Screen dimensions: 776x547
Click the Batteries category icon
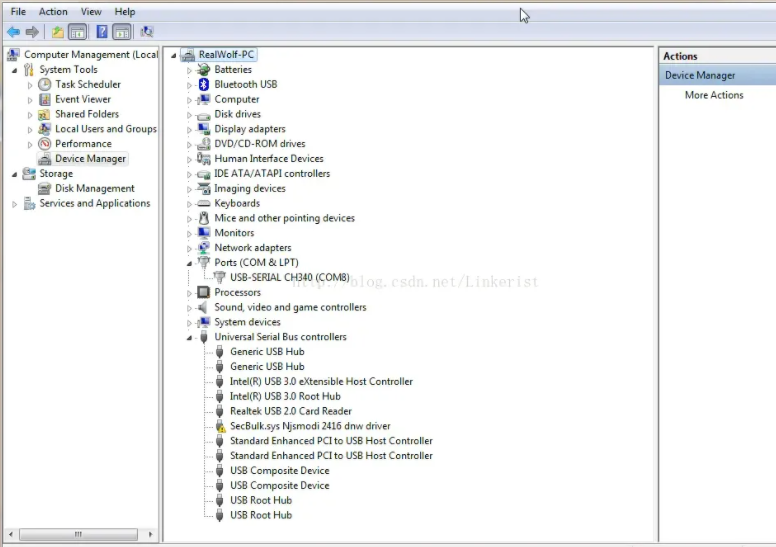203,69
